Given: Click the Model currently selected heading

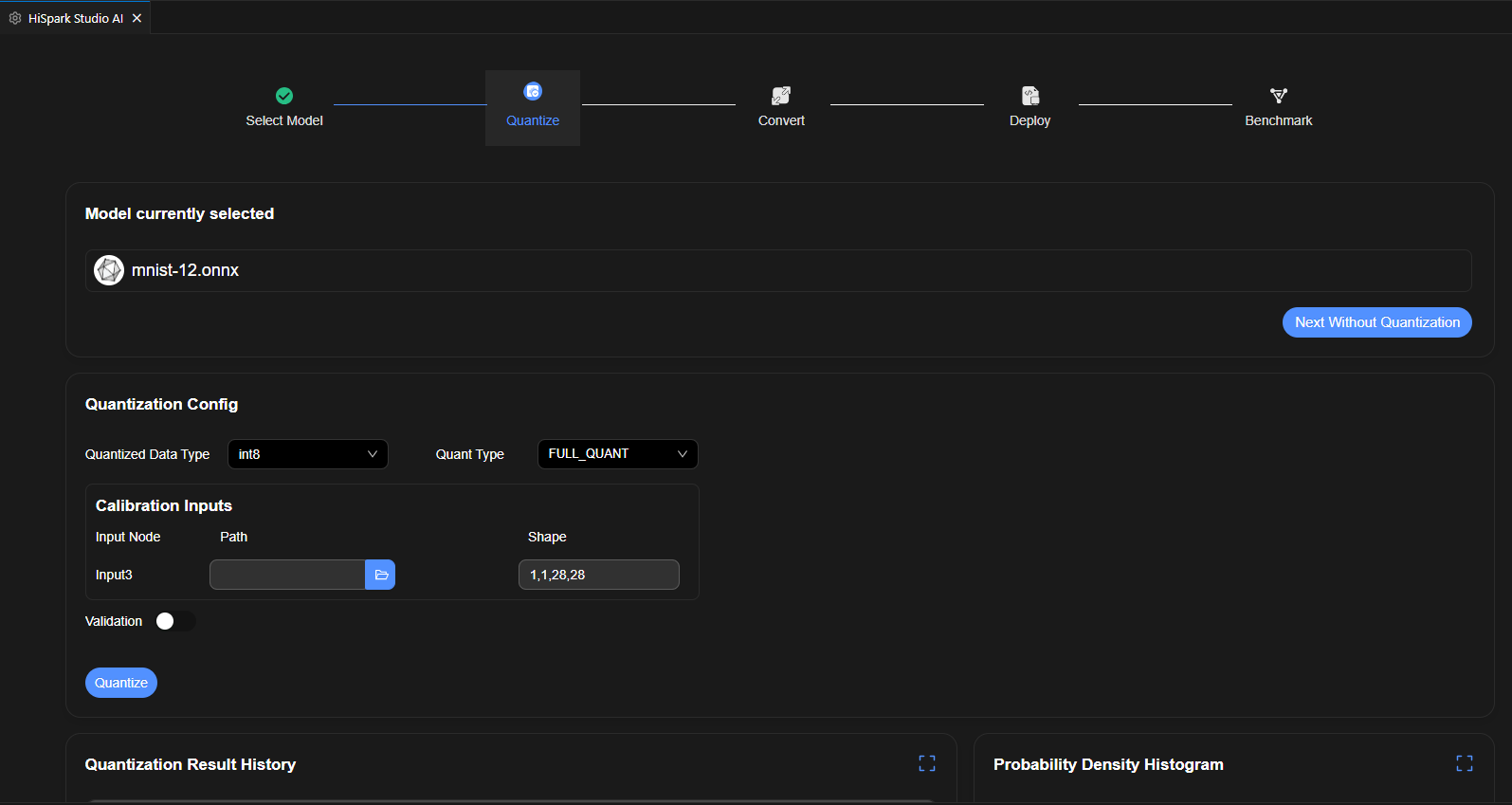Looking at the screenshot, I should (179, 213).
